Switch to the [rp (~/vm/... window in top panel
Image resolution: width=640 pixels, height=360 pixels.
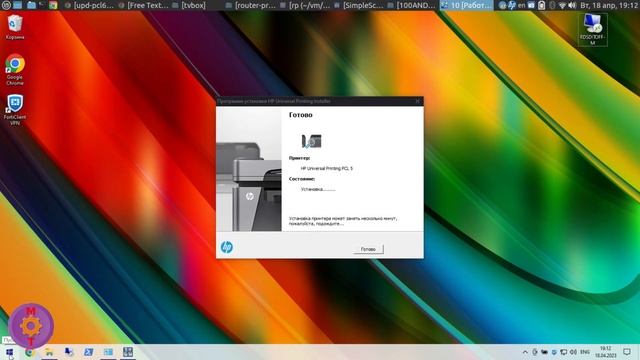pyautogui.click(x=305, y=5)
